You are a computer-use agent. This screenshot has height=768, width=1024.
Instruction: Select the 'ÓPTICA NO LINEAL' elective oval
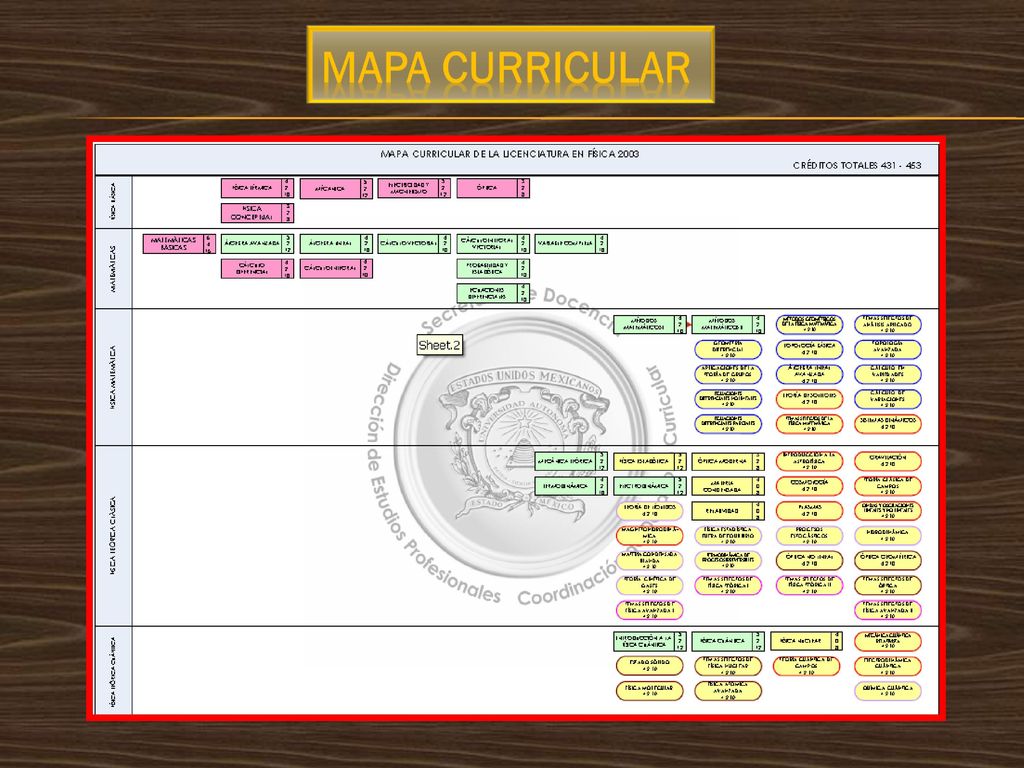[810, 560]
